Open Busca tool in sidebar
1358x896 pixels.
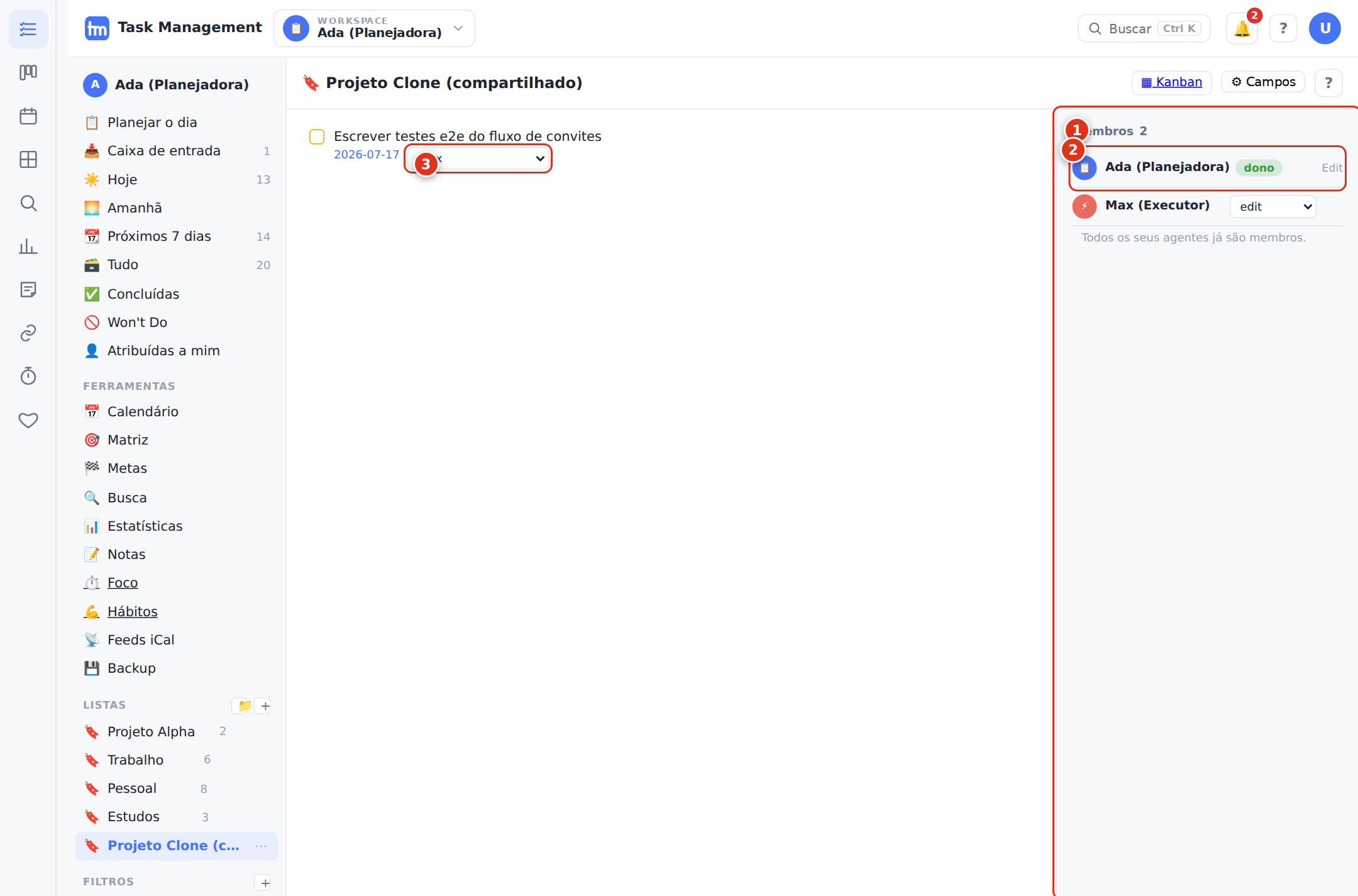coord(176,498)
